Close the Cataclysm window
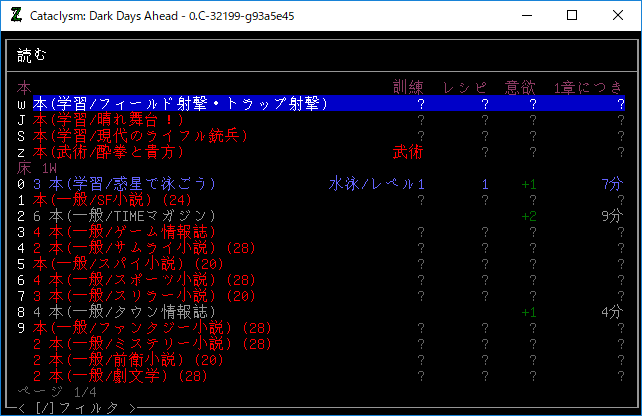This screenshot has width=642, height=416. pos(617,15)
